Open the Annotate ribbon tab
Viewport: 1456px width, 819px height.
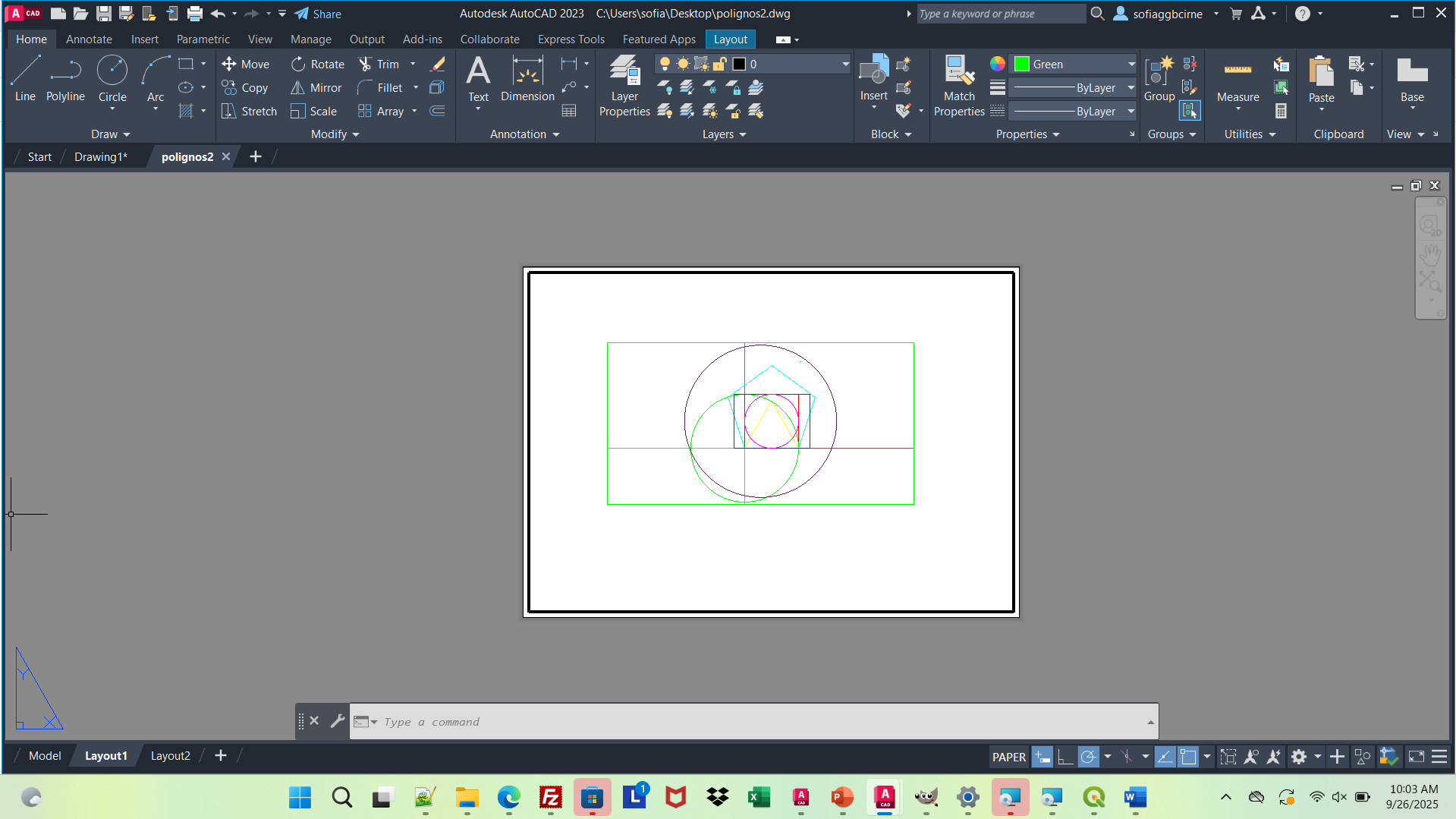point(89,39)
